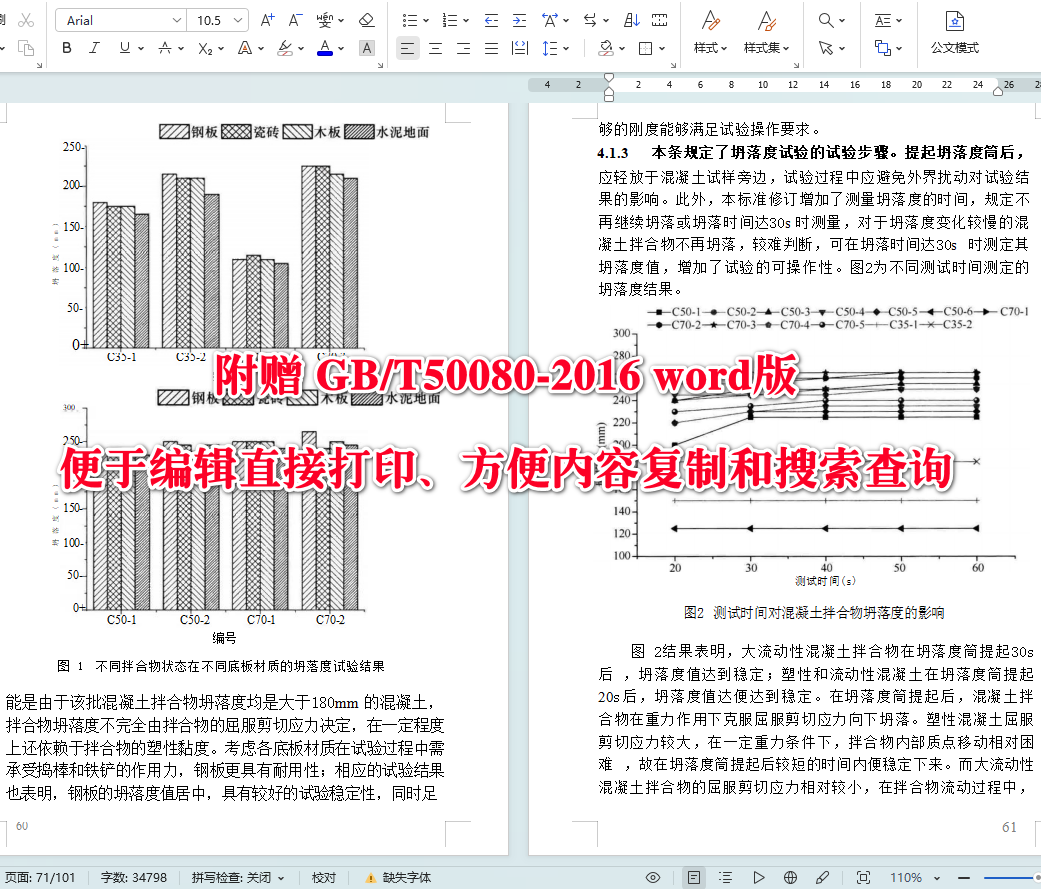This screenshot has width=1041, height=889.
Task: Toggle center paragraph alignment
Action: point(435,47)
